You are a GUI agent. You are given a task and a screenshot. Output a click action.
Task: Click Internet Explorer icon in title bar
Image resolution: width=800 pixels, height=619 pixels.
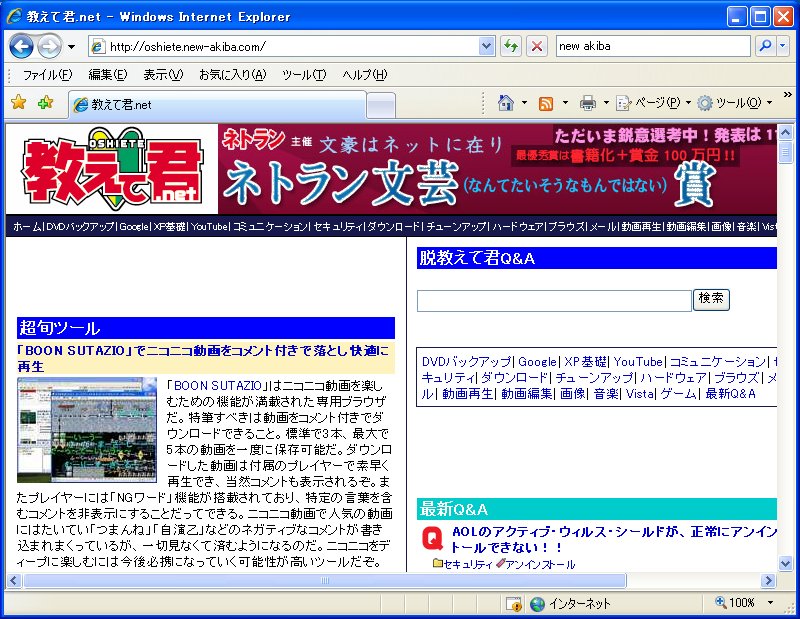coord(14,16)
